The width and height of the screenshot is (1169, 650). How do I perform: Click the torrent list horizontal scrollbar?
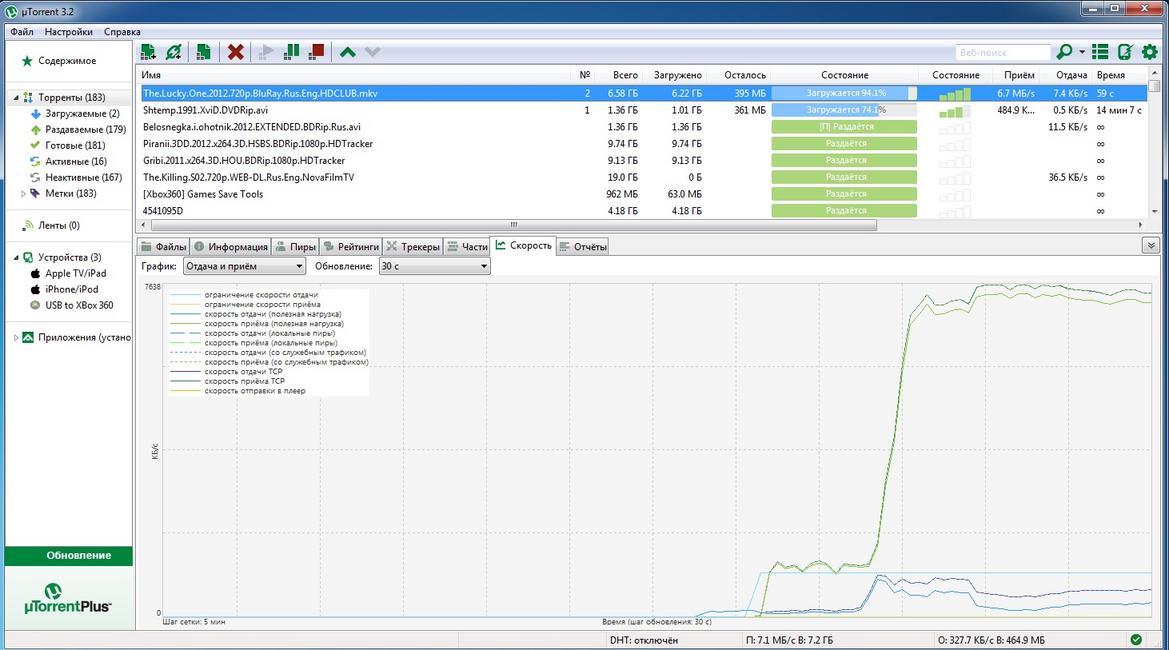[513, 224]
